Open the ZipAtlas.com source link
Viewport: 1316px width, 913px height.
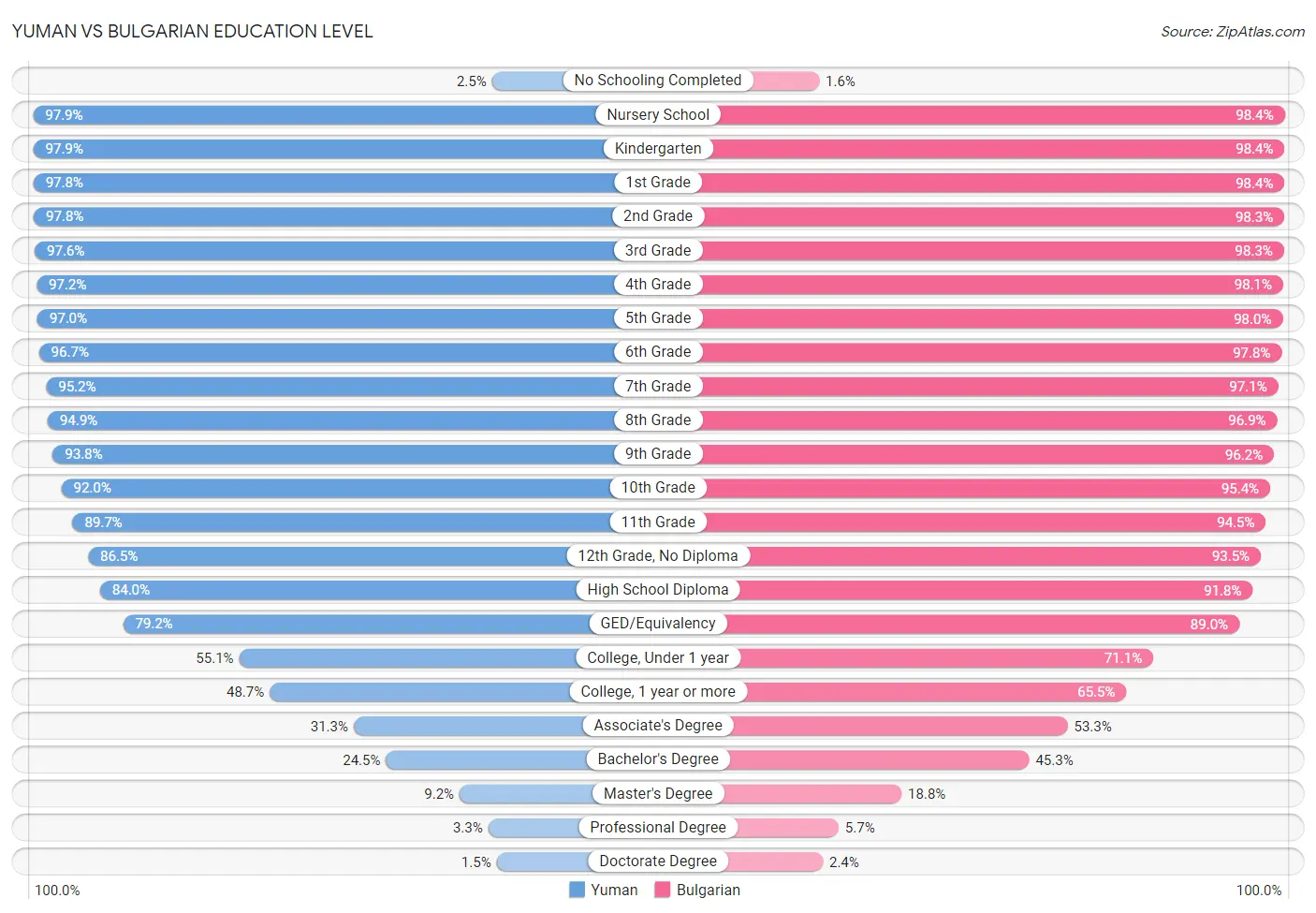(x=1233, y=32)
